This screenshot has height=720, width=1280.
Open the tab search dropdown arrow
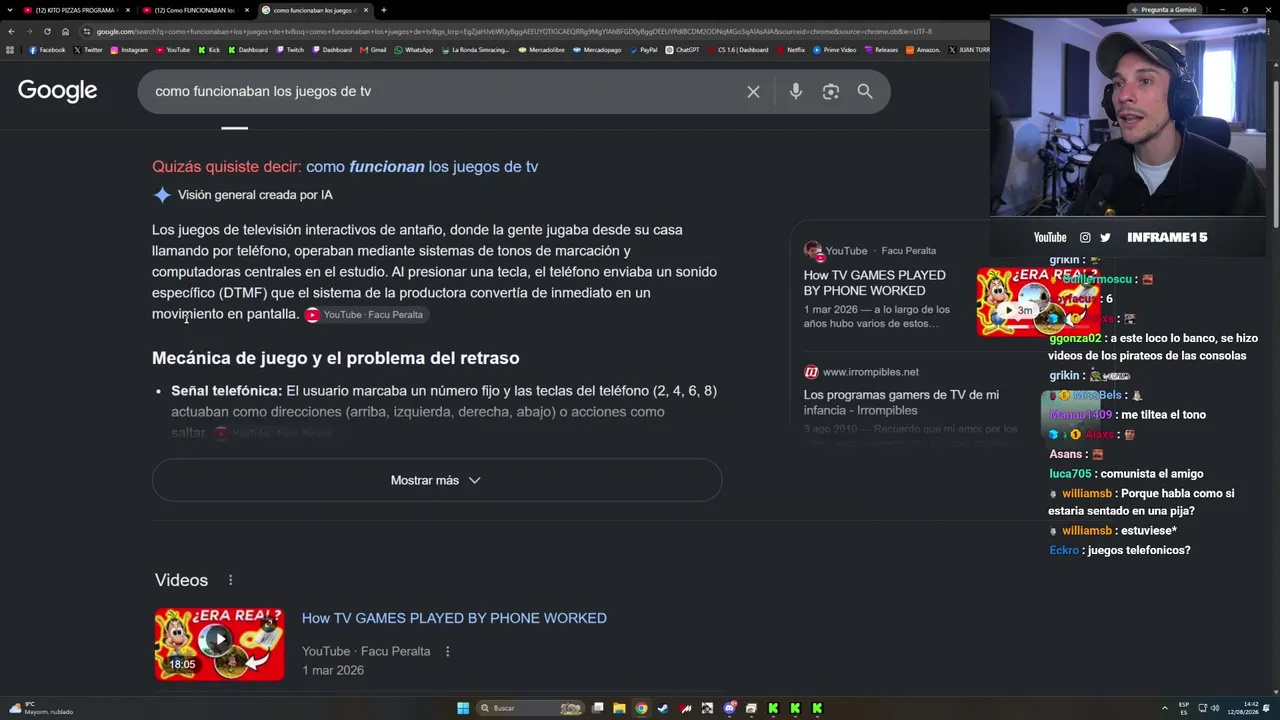pyautogui.click(x=9, y=10)
